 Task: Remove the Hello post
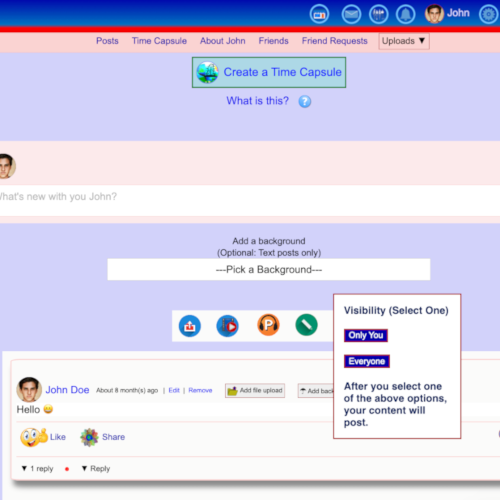coord(200,390)
